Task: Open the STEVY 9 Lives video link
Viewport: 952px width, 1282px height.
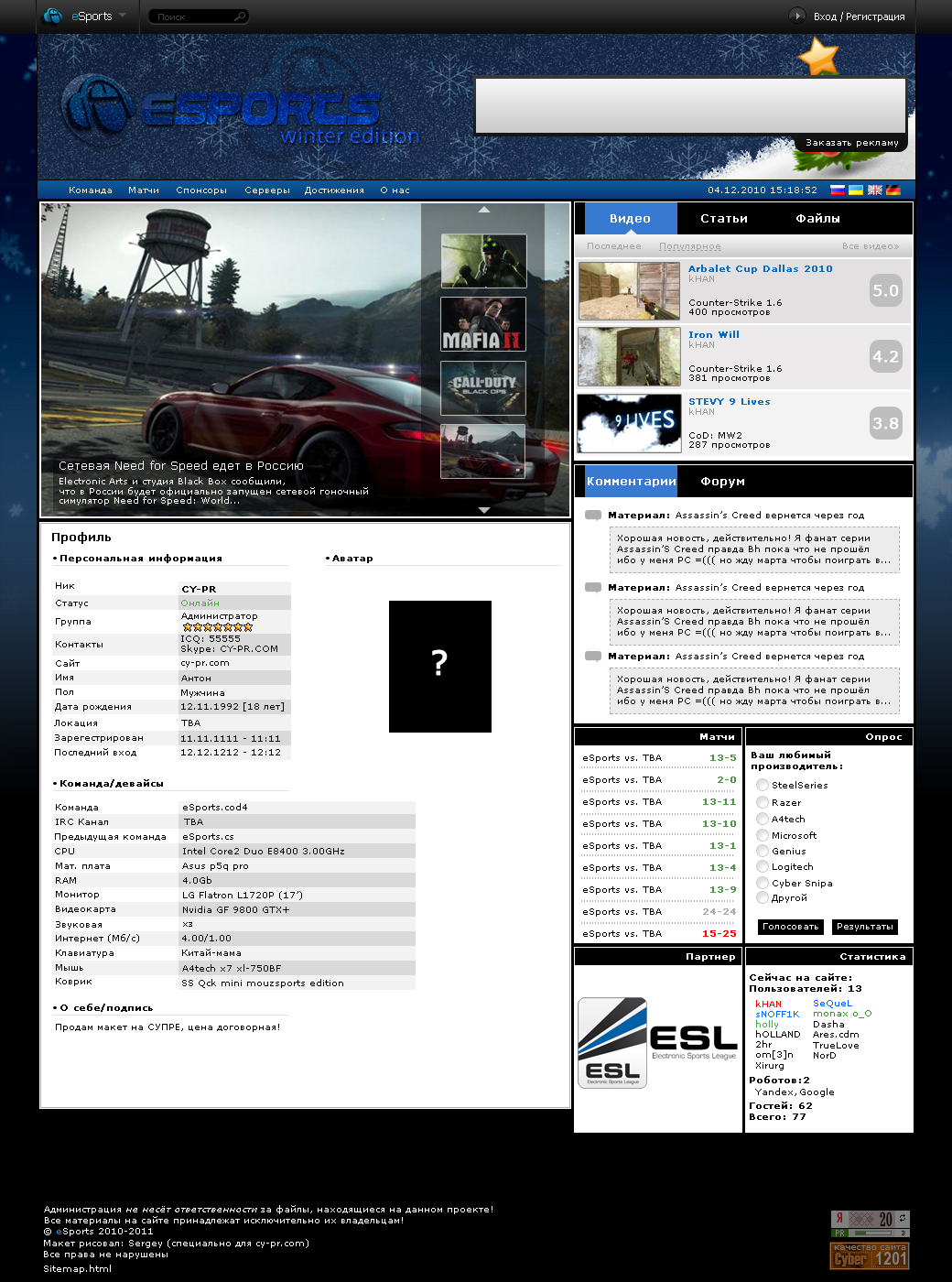Action: (730, 401)
